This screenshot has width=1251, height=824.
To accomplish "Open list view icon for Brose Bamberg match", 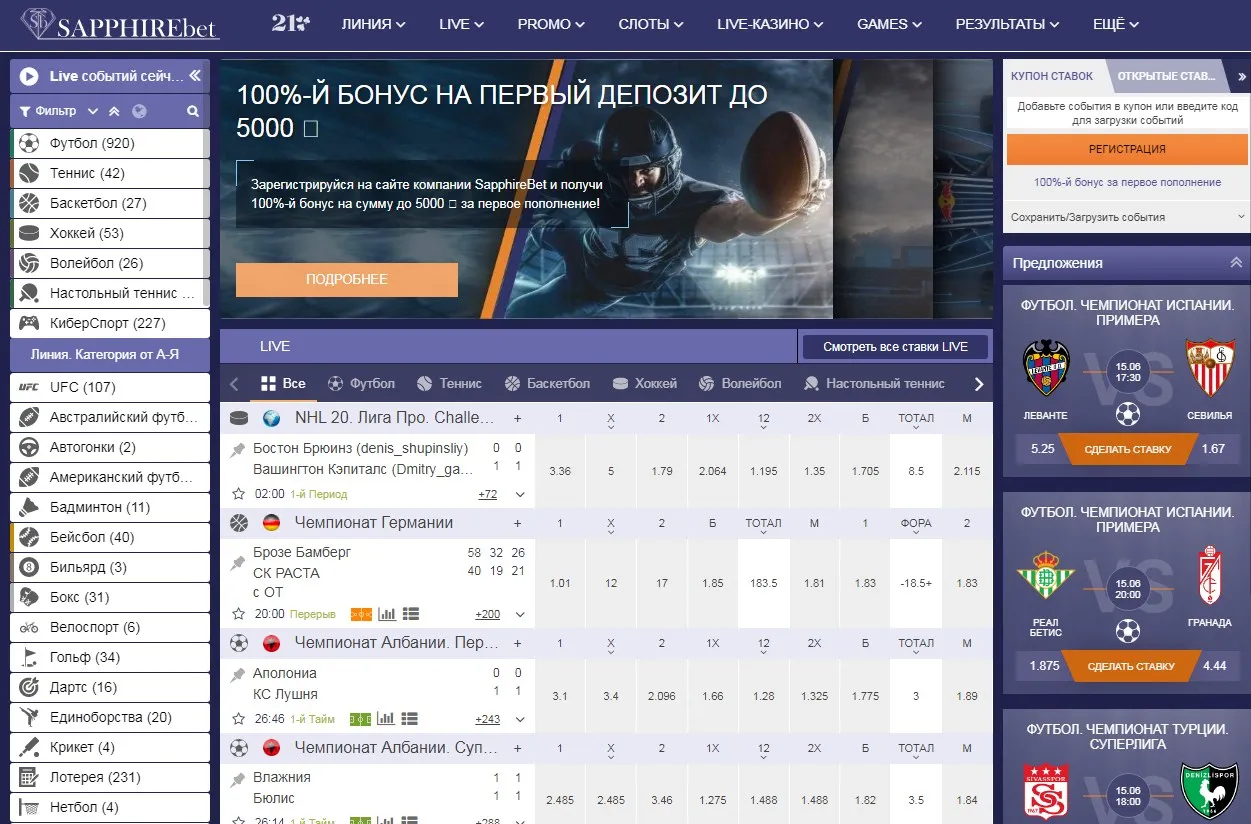I will (410, 614).
